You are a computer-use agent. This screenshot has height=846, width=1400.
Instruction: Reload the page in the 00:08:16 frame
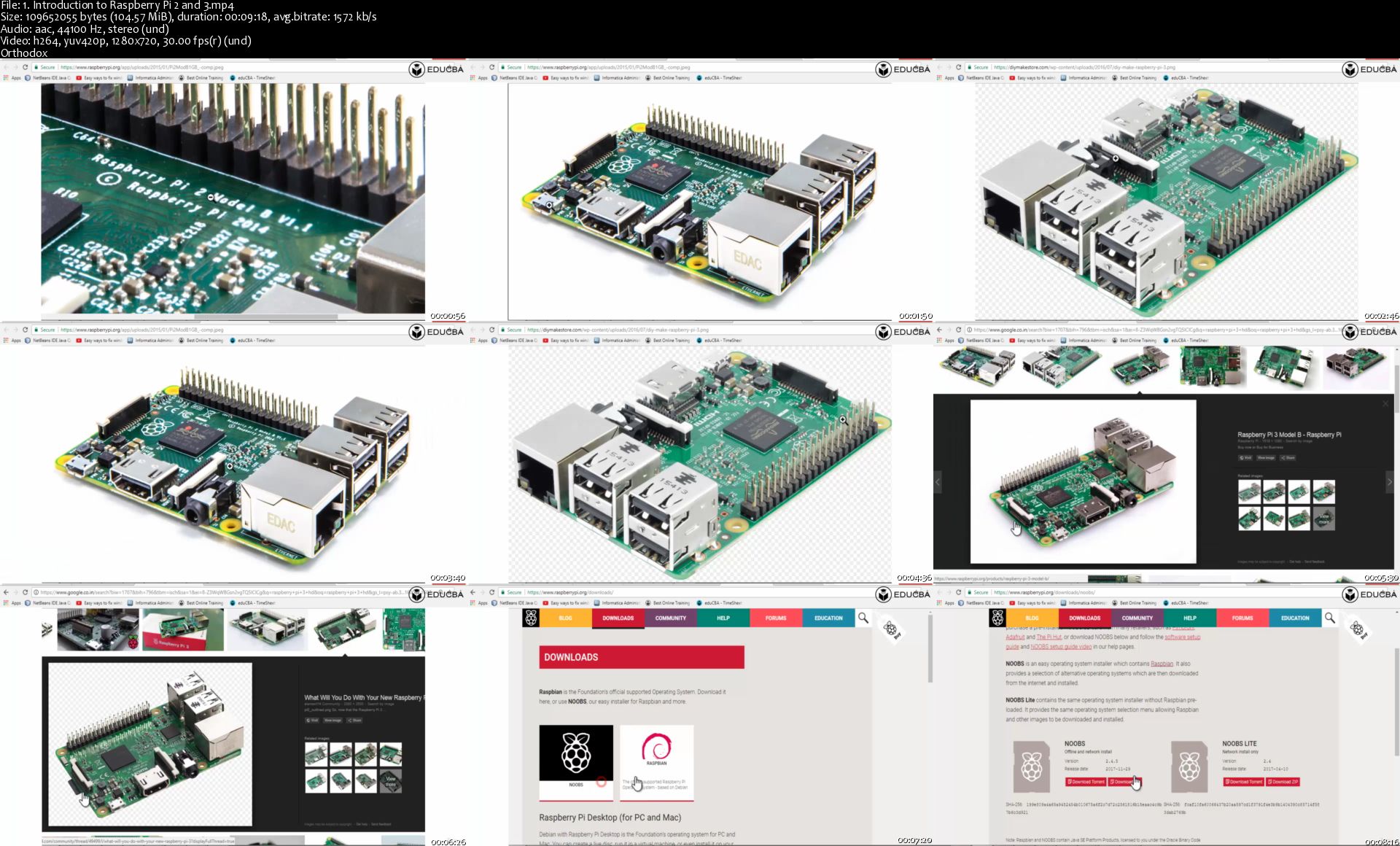tap(959, 592)
